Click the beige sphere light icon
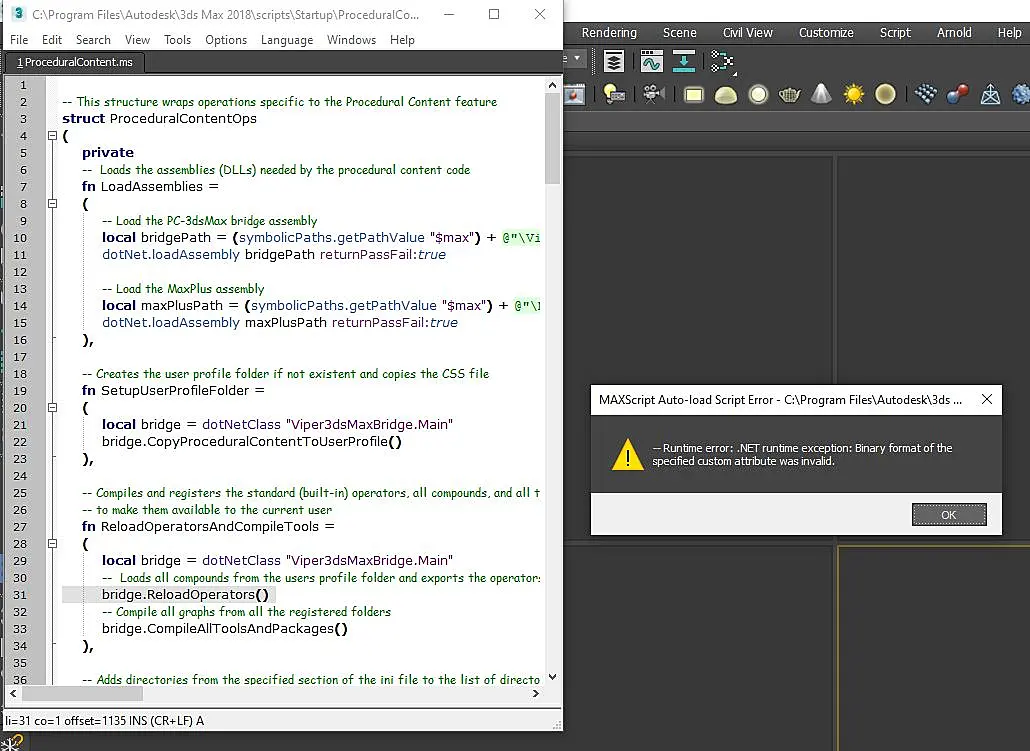This screenshot has width=1030, height=751. (x=885, y=95)
